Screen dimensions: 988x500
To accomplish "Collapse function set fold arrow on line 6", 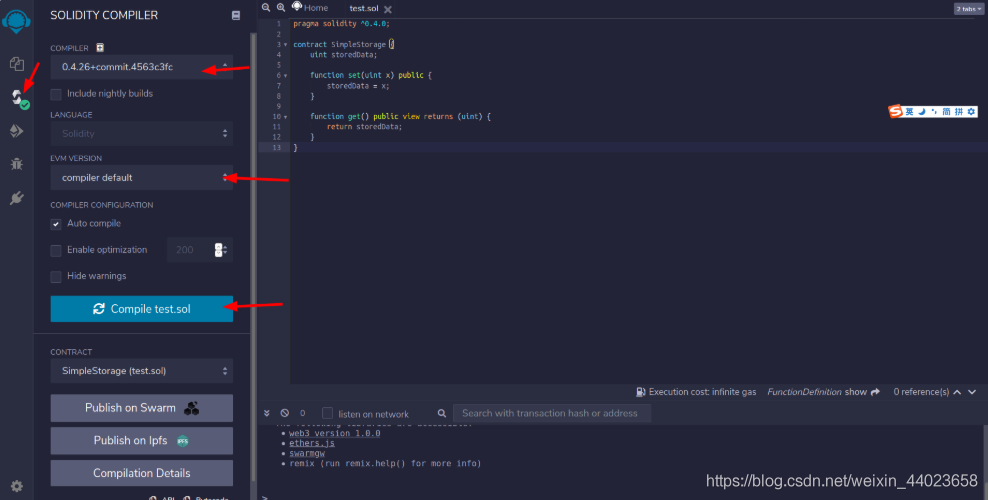I will click(285, 76).
